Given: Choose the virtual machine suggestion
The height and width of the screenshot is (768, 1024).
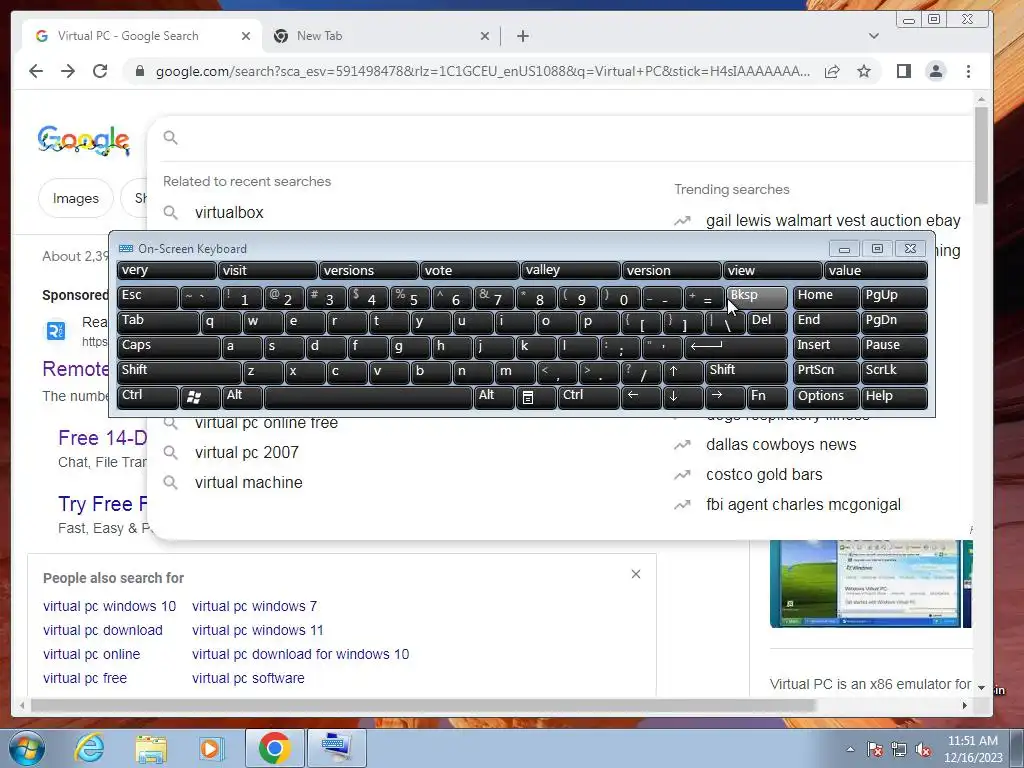Looking at the screenshot, I should click(x=248, y=483).
